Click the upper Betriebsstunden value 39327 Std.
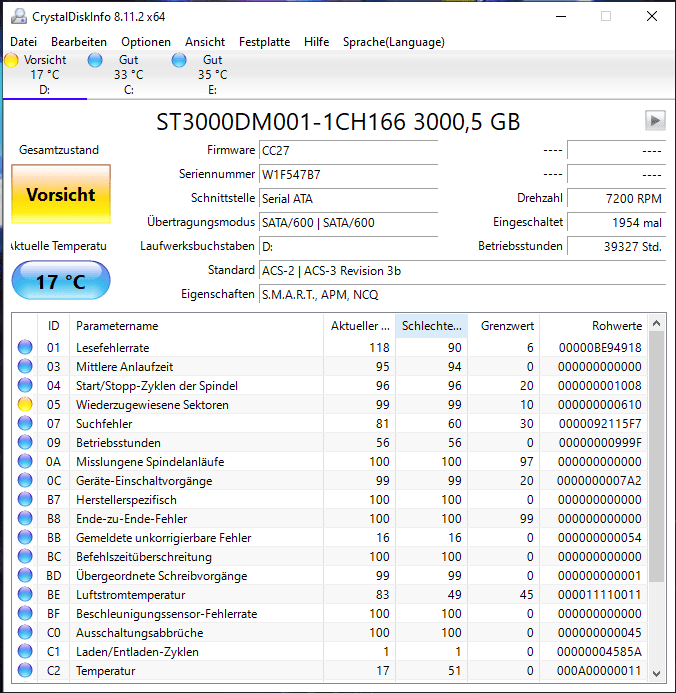Viewport: 676px width, 693px height. (616, 246)
